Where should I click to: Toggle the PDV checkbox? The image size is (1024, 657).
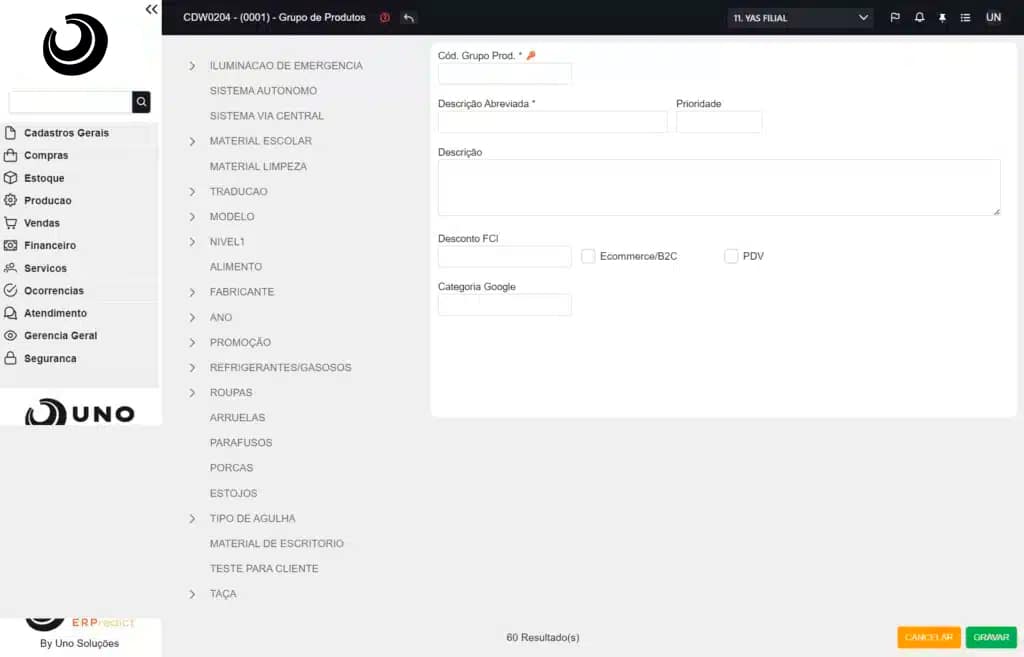[x=731, y=257]
